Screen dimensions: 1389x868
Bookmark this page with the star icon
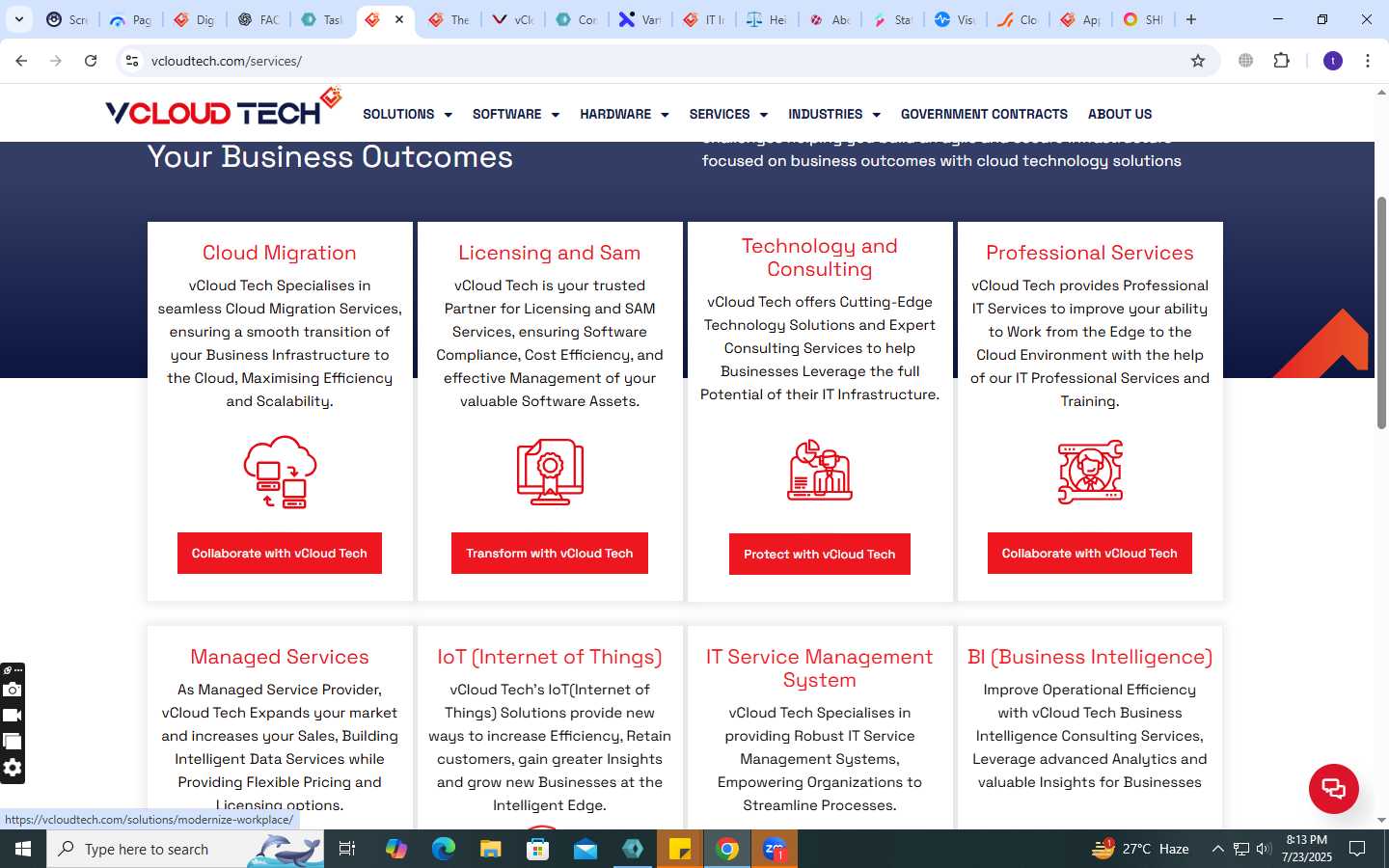pos(1198,61)
